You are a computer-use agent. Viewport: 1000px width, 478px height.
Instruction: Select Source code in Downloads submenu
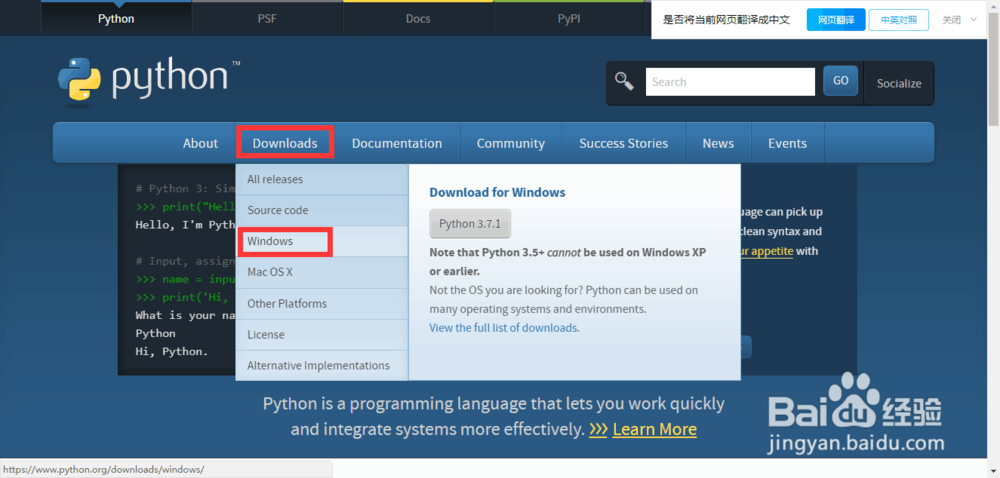(x=322, y=210)
